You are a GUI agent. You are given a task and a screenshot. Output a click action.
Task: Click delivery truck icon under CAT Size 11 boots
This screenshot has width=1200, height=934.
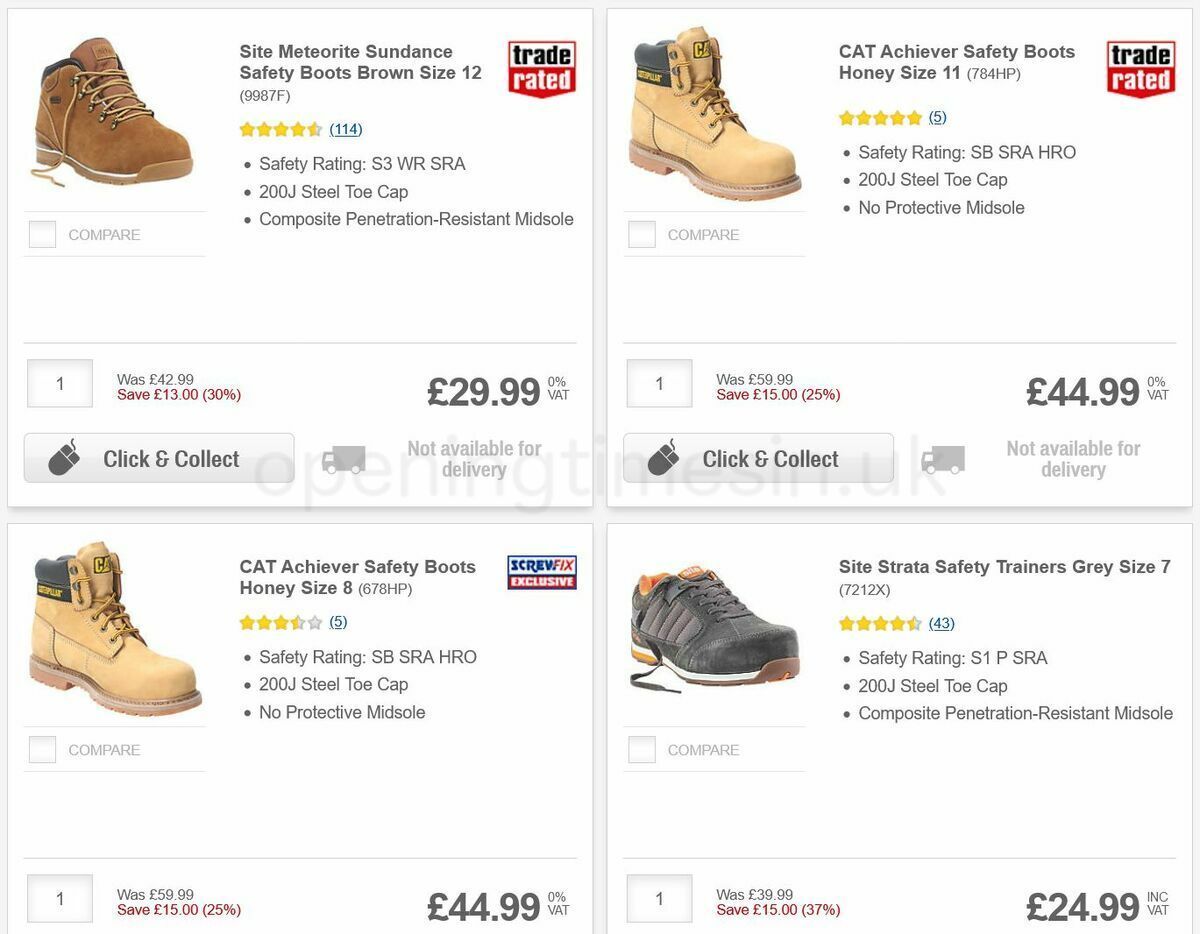tap(942, 459)
